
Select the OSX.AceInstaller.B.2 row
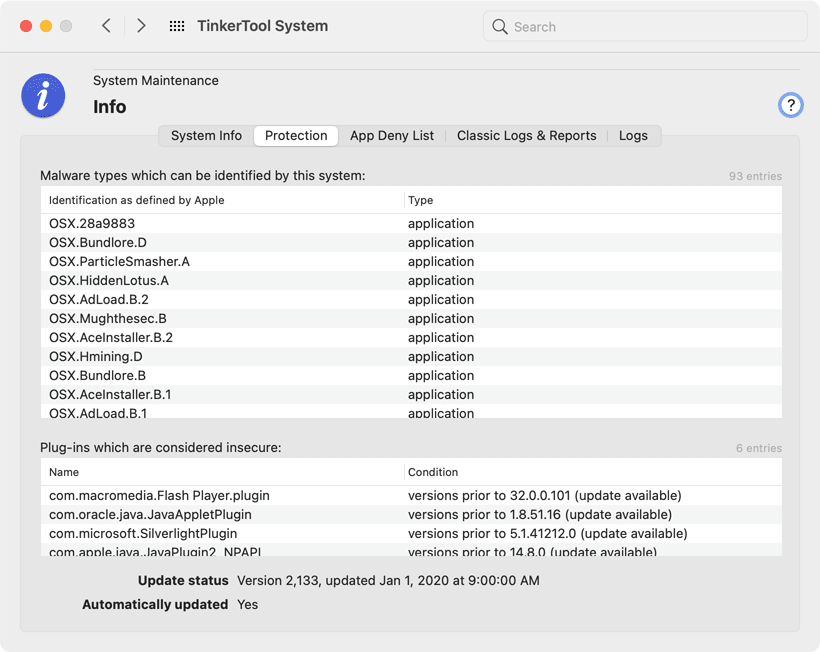click(x=411, y=337)
